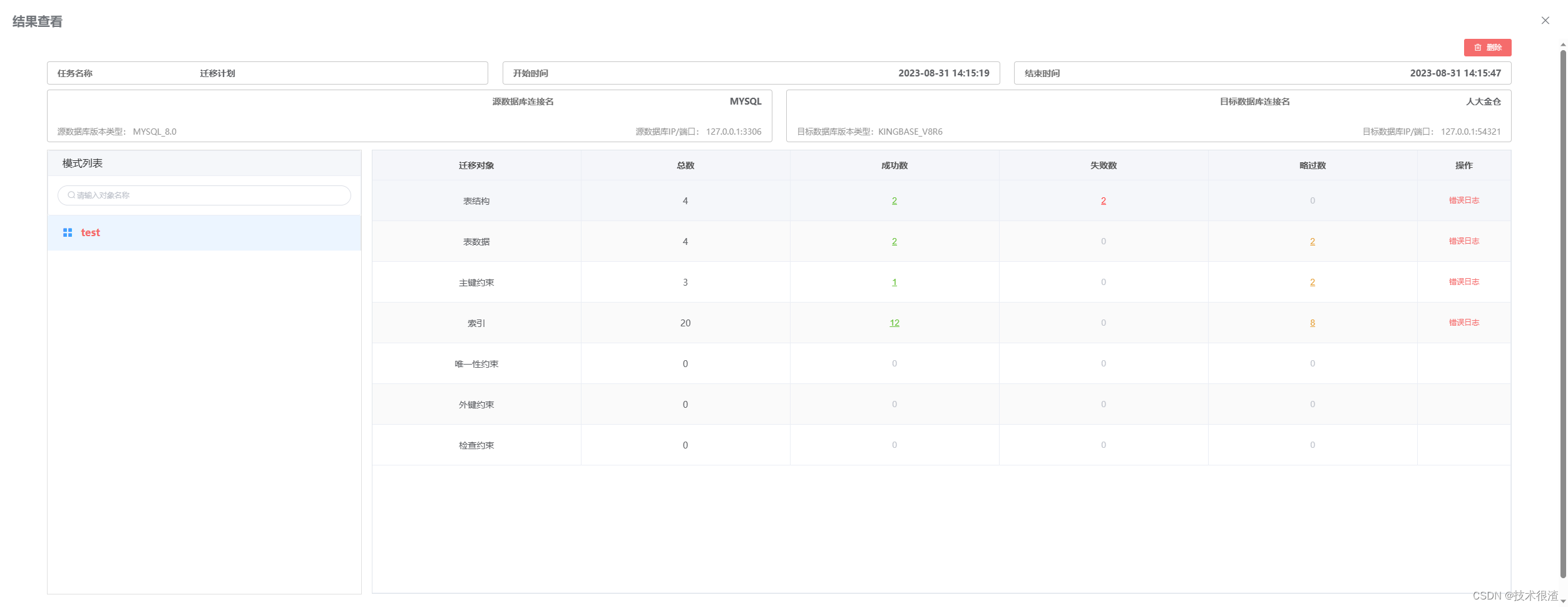This screenshot has width=1568, height=607.
Task: Click the 成功数 value 2 for 表数据
Action: pyautogui.click(x=894, y=242)
